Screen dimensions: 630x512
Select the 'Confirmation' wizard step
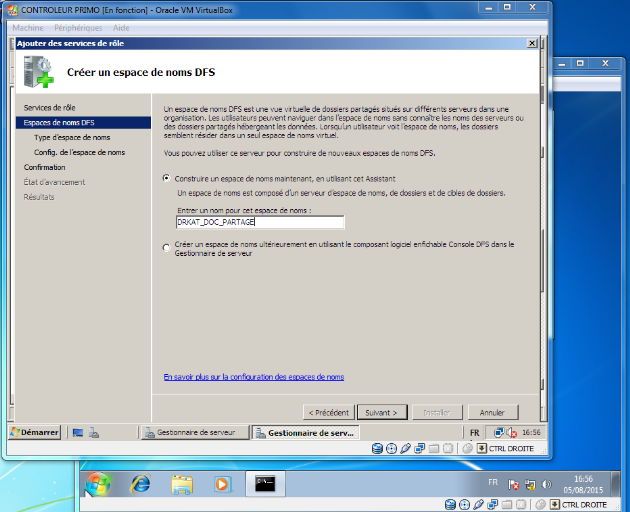44,167
